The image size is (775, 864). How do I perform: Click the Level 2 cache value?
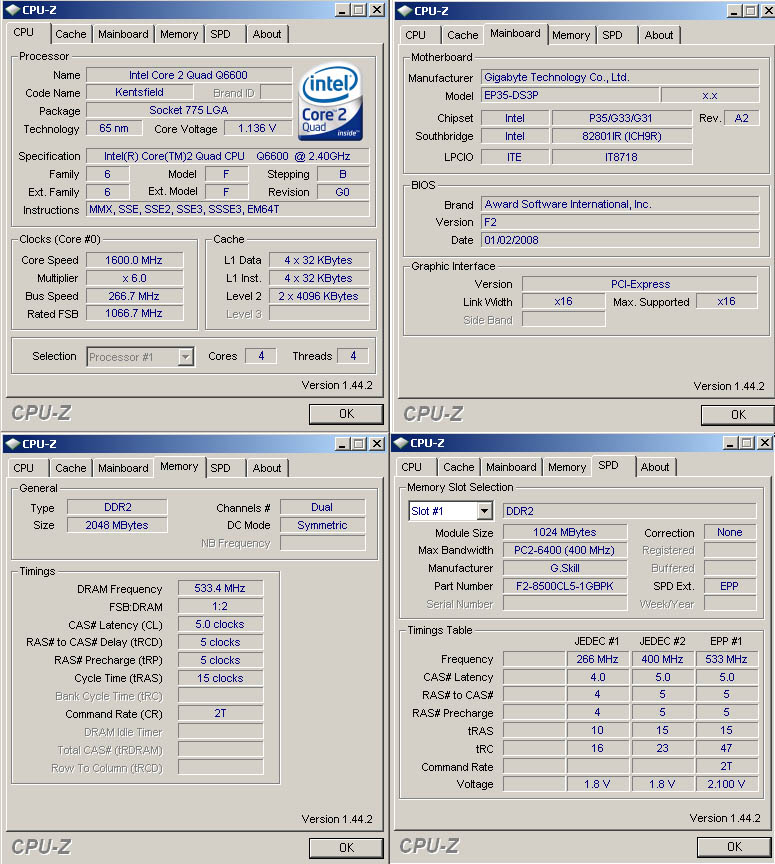click(x=319, y=296)
